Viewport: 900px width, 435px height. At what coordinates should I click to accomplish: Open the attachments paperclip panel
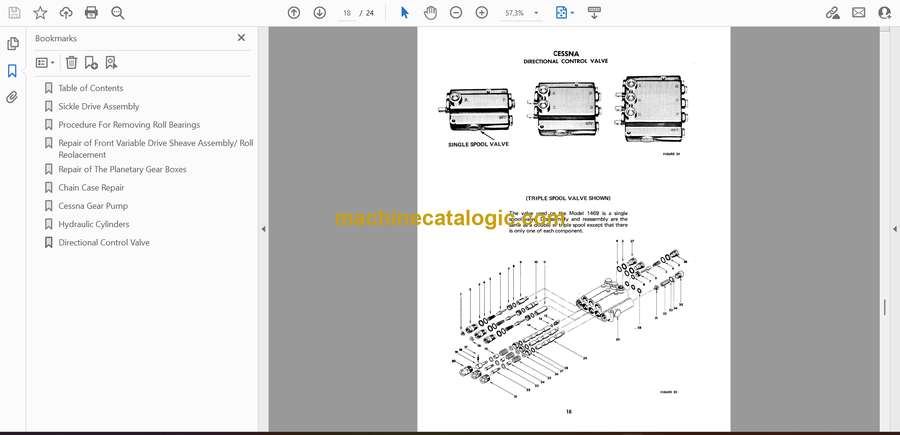point(12,97)
